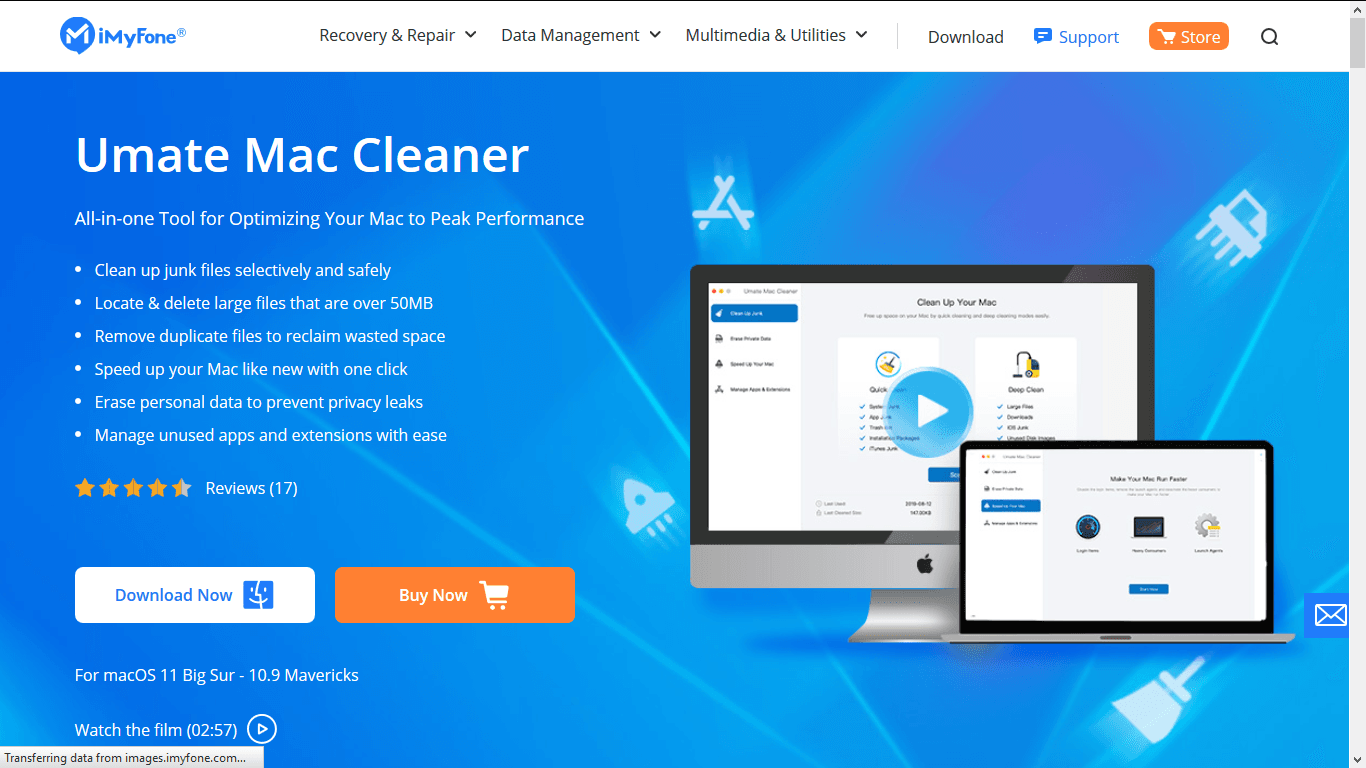
Task: Click the Download Now button
Action: point(195,595)
